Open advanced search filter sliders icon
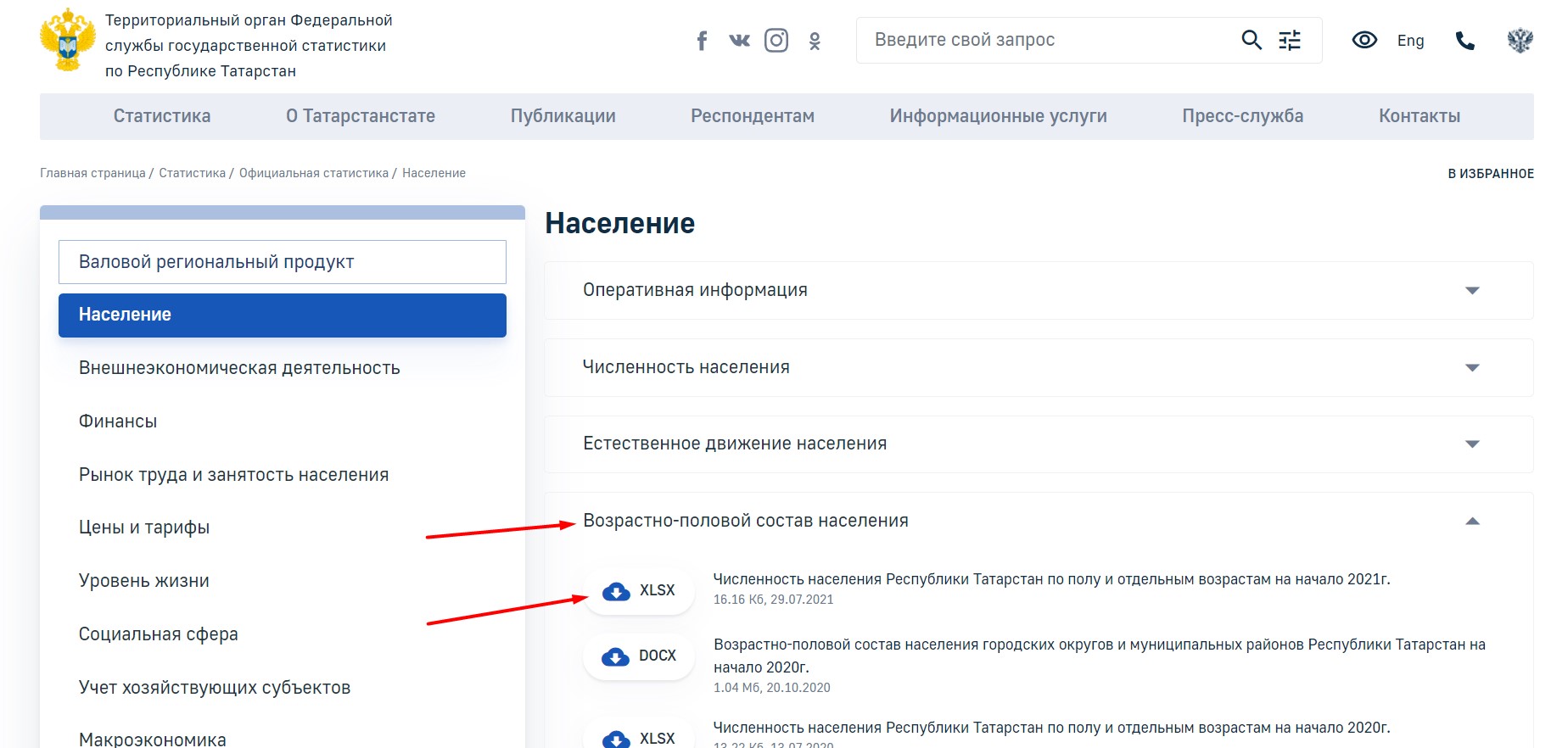1568x748 pixels. [x=1290, y=40]
